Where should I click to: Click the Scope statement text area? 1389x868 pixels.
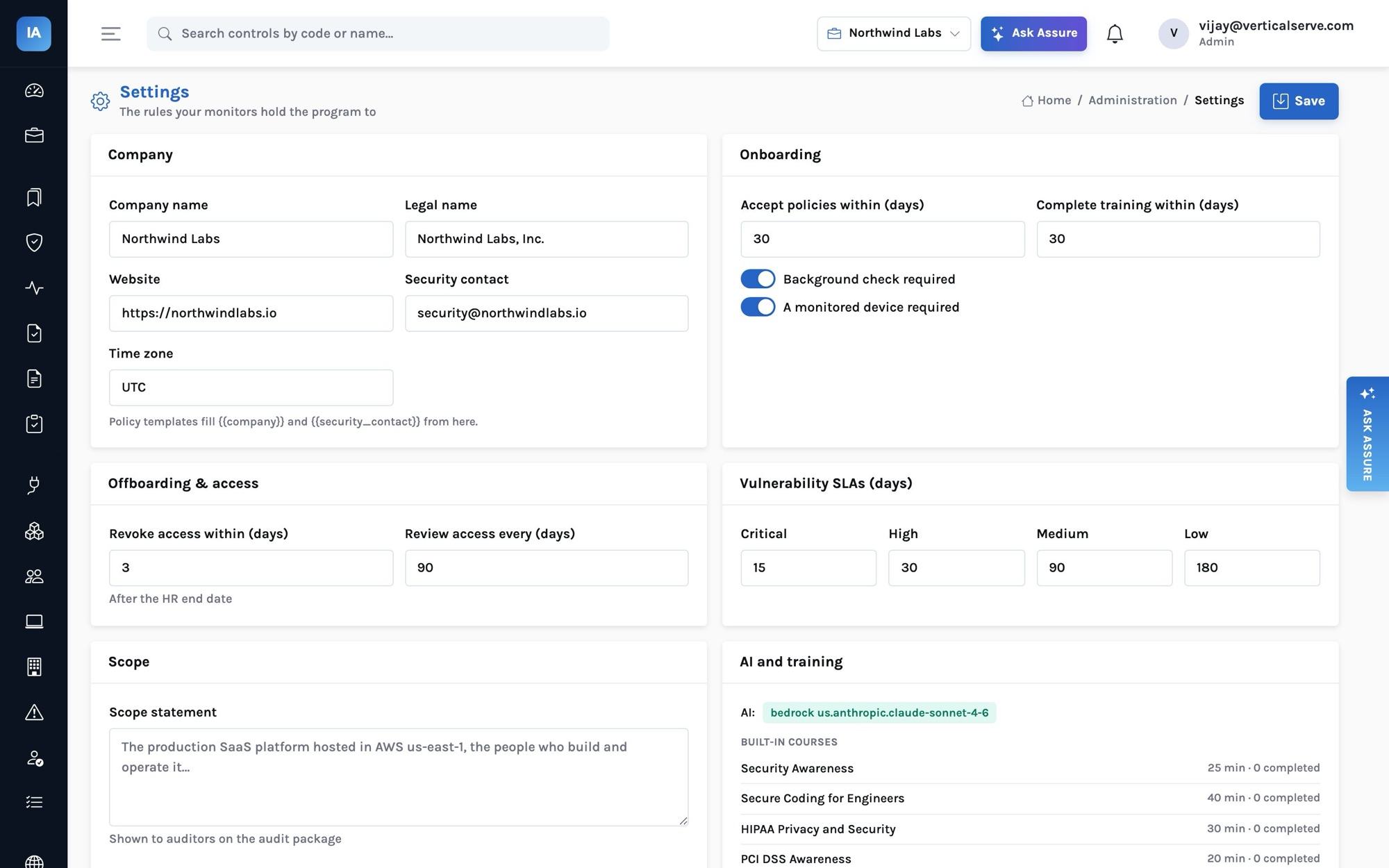click(x=399, y=777)
